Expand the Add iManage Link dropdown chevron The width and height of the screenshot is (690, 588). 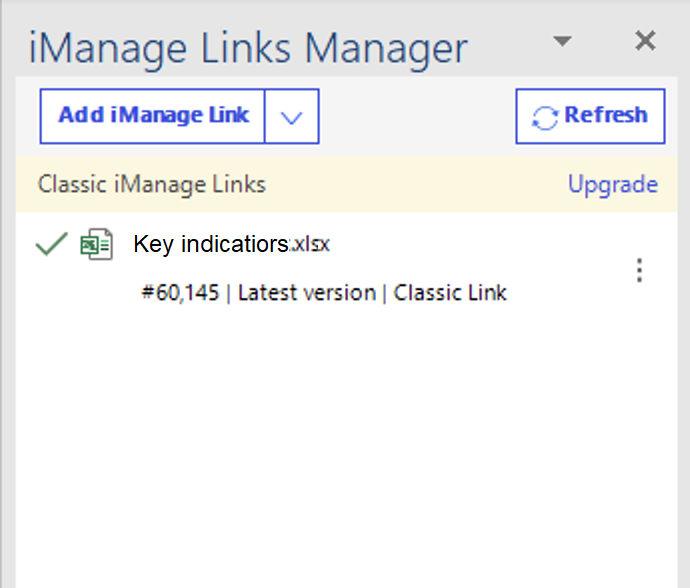(x=292, y=117)
